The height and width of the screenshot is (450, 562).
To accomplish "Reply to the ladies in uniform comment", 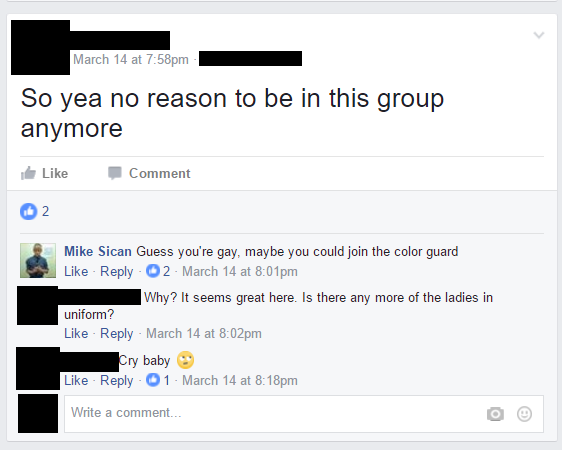I will (116, 334).
